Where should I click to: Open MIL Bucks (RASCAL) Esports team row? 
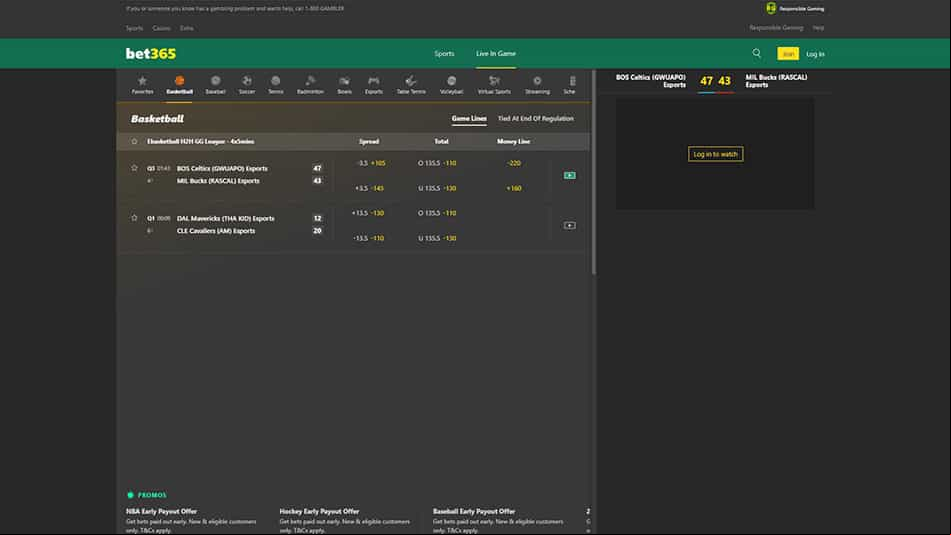[218, 181]
